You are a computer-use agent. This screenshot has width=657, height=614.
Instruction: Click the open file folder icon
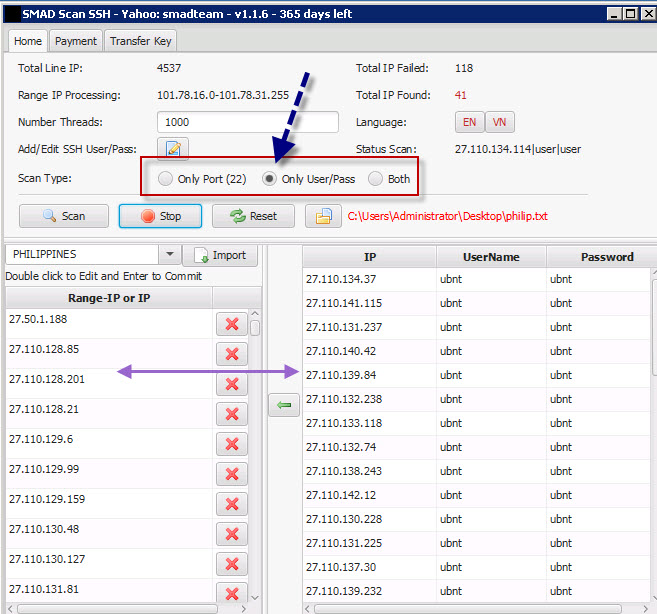coord(324,216)
